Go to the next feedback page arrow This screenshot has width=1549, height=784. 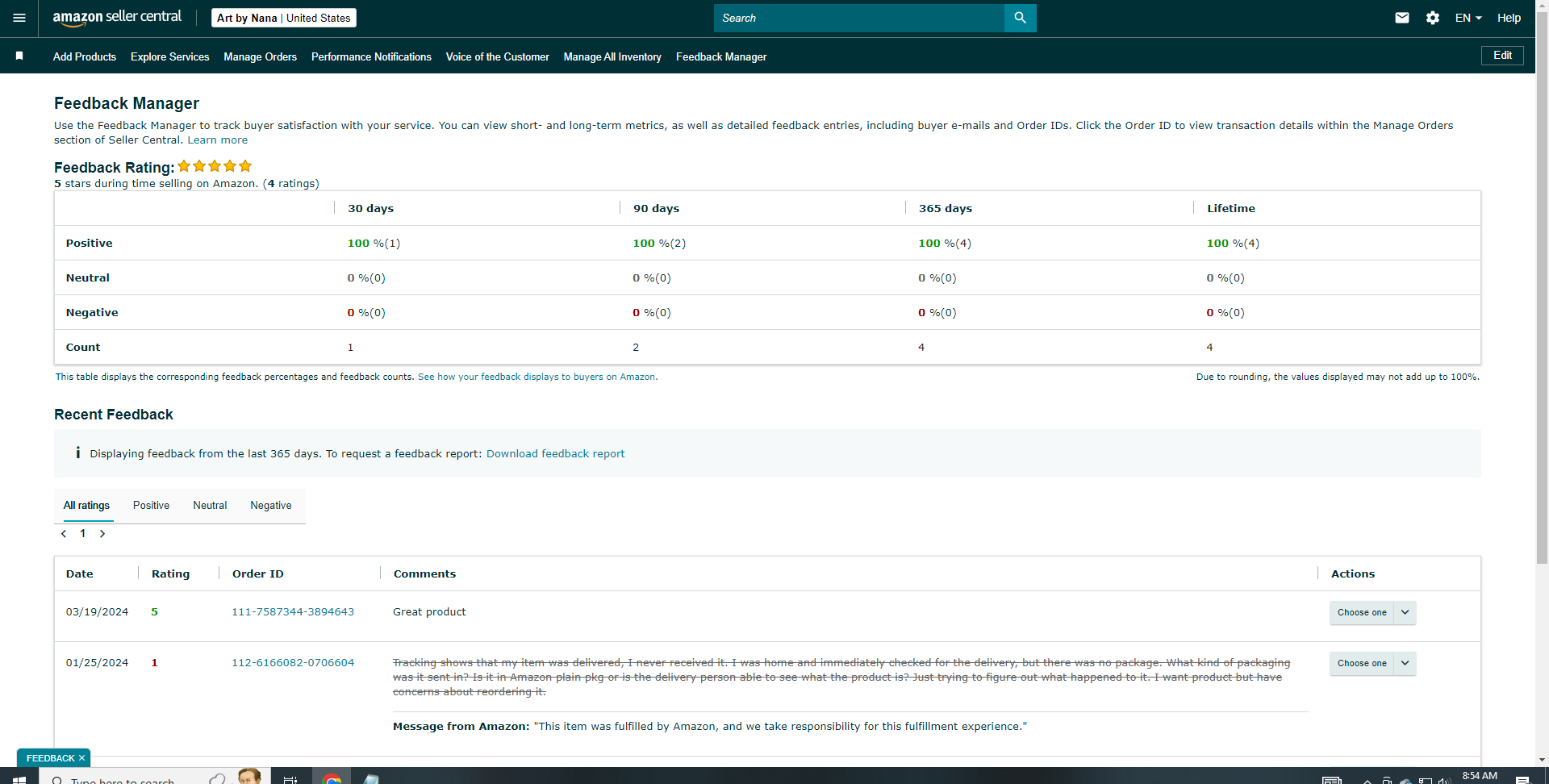[102, 534]
